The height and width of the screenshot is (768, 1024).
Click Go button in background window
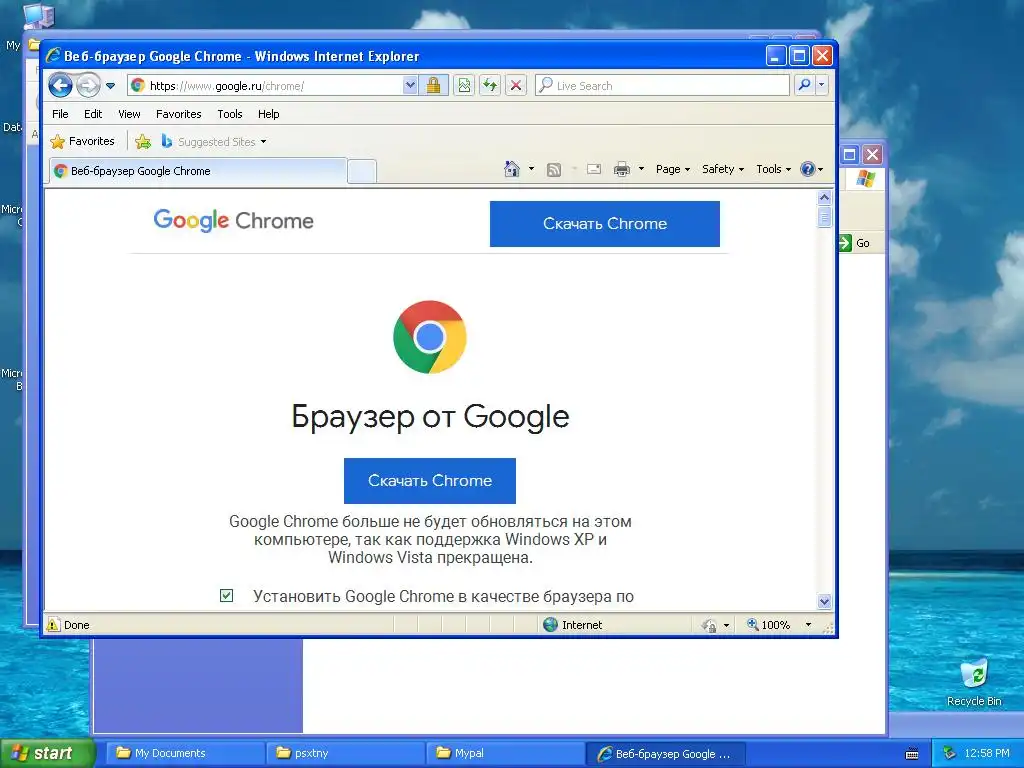854,243
